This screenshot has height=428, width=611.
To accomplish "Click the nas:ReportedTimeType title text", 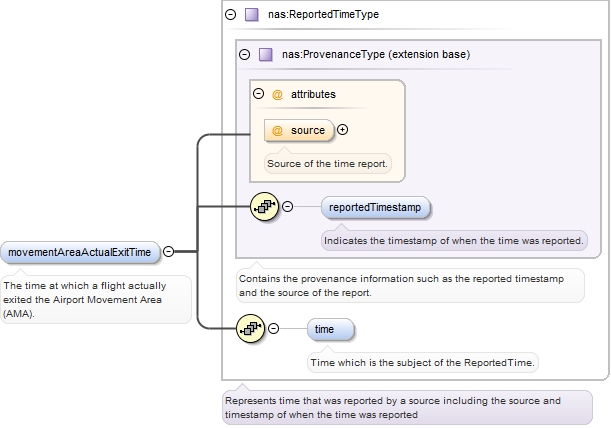I will [x=323, y=15].
